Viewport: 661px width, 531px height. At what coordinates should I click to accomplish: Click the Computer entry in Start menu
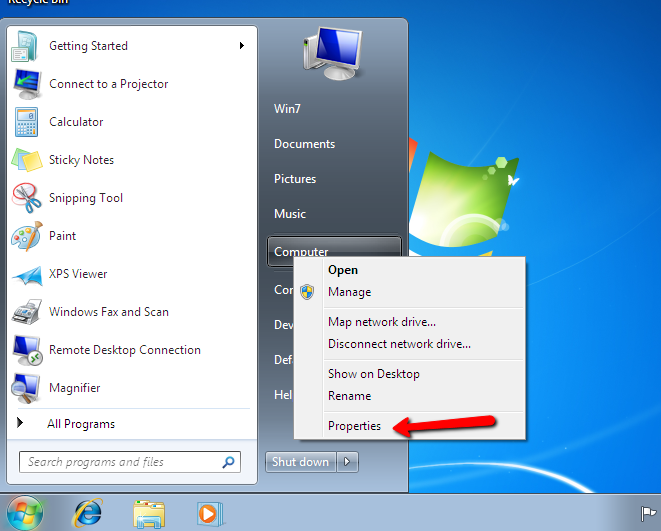coord(334,251)
